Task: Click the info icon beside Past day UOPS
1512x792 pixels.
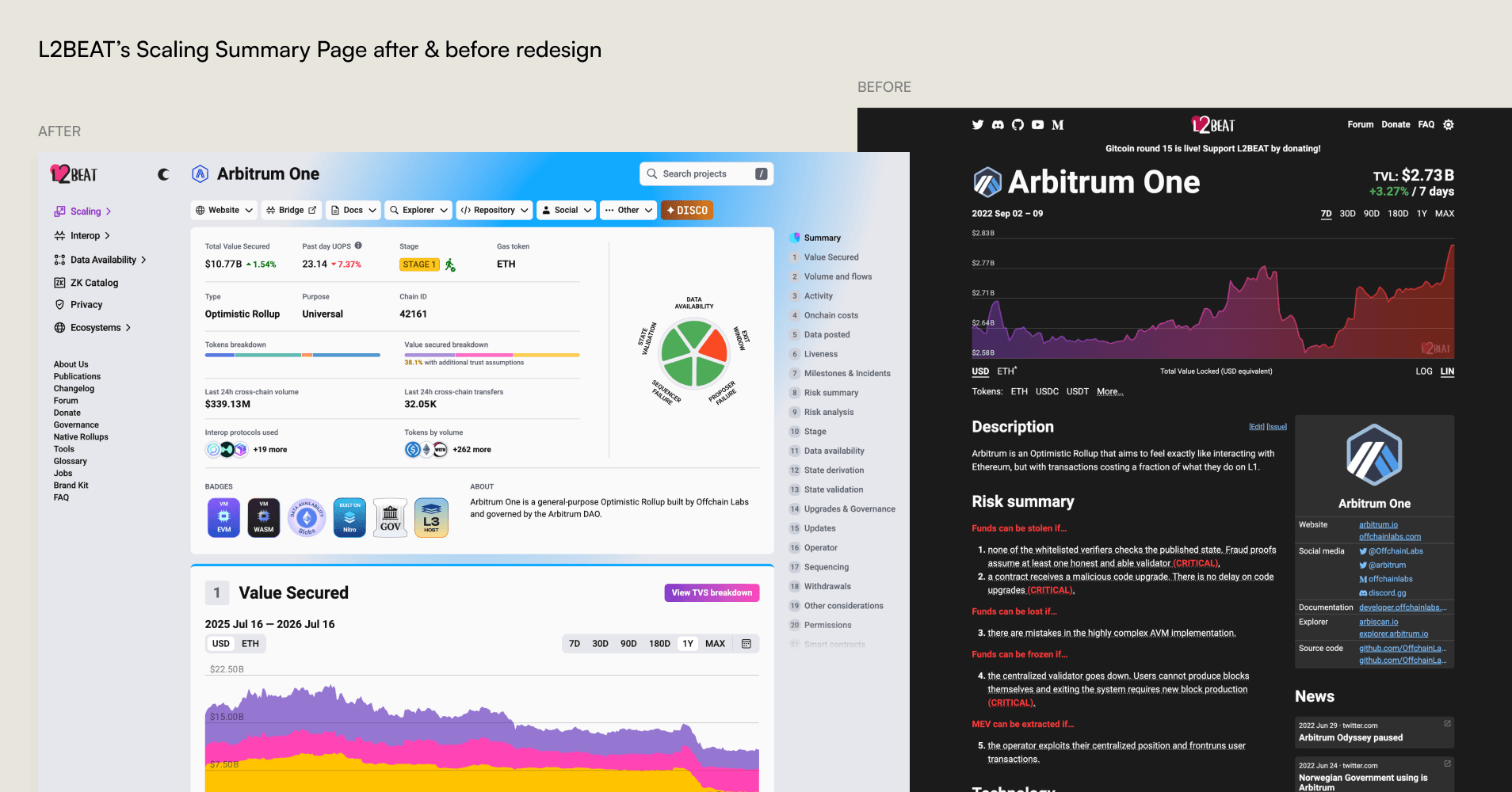Action: [358, 246]
